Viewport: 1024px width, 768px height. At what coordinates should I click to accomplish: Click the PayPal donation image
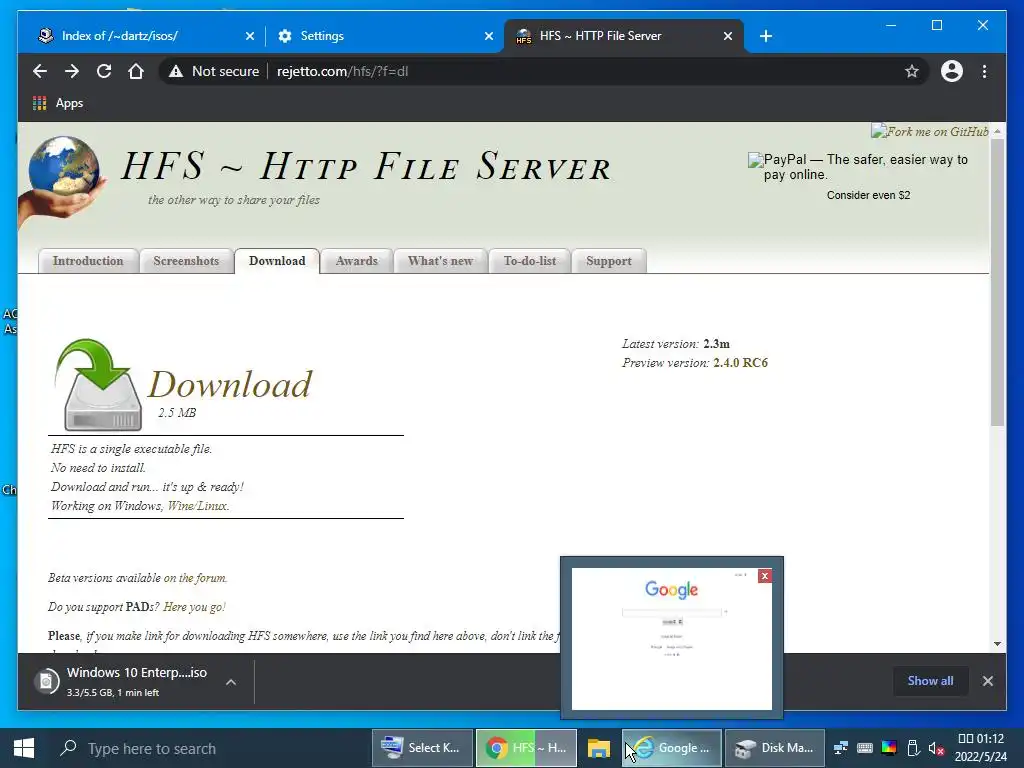click(857, 167)
